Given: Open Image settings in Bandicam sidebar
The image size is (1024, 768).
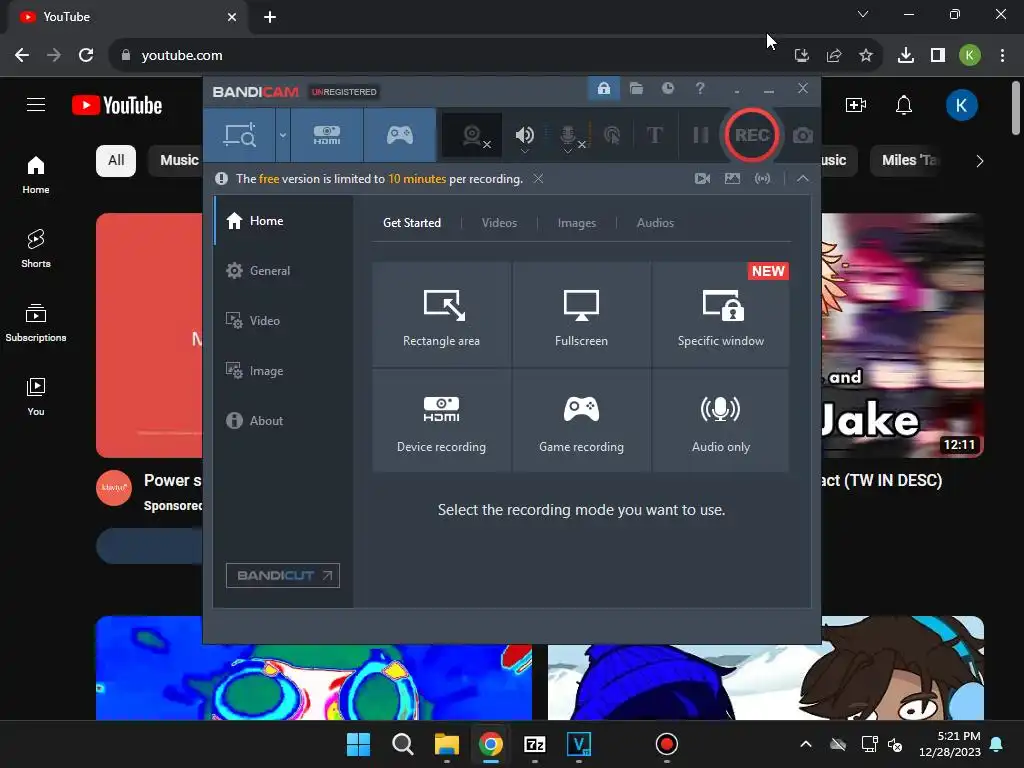Looking at the screenshot, I should (283, 370).
